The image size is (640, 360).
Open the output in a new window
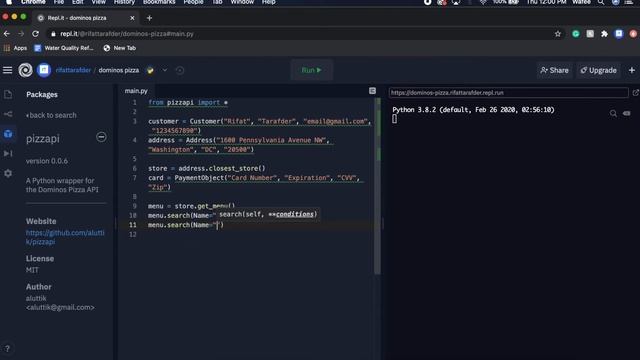click(635, 93)
